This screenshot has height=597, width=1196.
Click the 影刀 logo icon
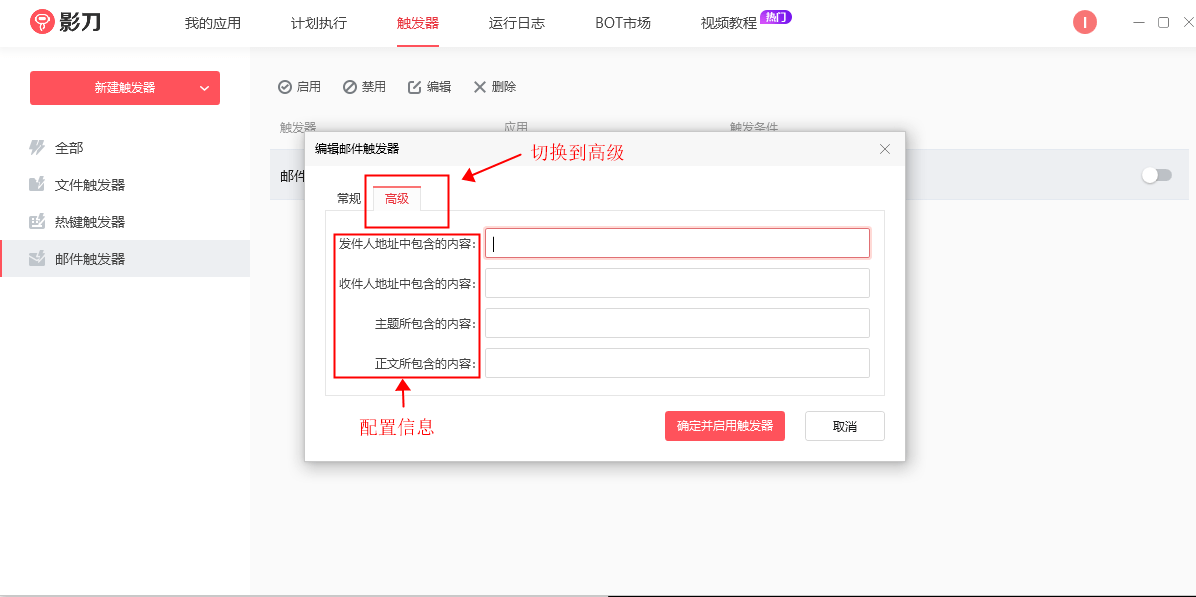(x=41, y=22)
